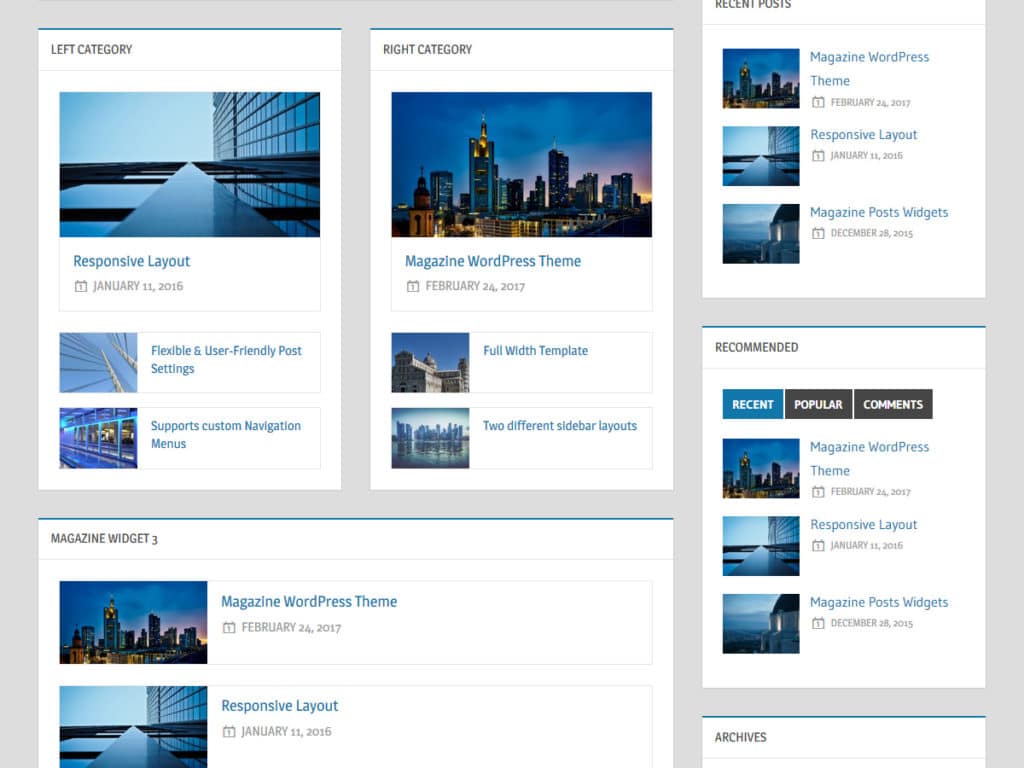
Task: Click the Magazine Widget 3 heading
Action: 104,539
